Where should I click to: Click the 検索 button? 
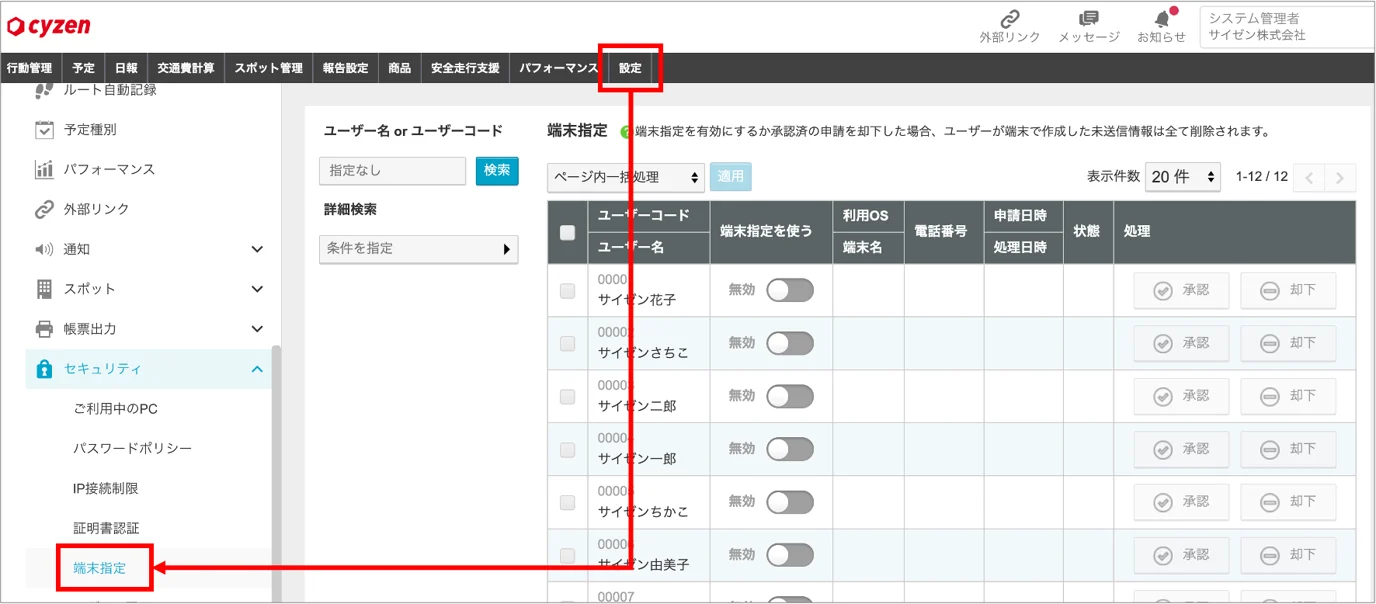point(497,171)
